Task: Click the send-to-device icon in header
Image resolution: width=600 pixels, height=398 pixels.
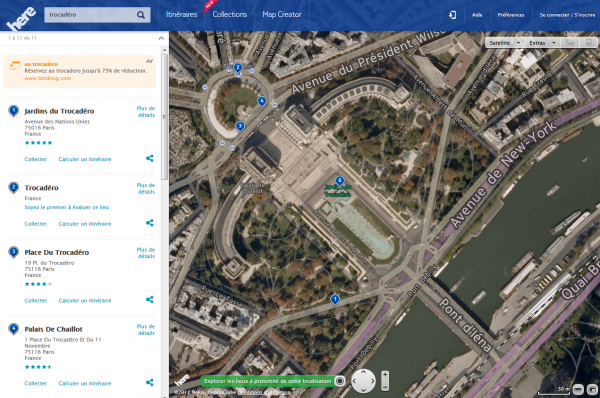Action: 452,15
